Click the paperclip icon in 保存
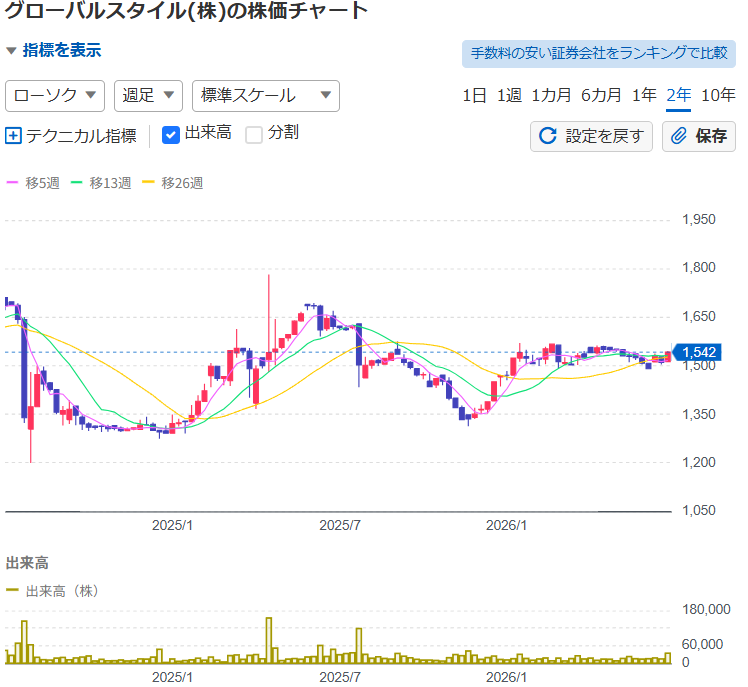 pyautogui.click(x=678, y=136)
